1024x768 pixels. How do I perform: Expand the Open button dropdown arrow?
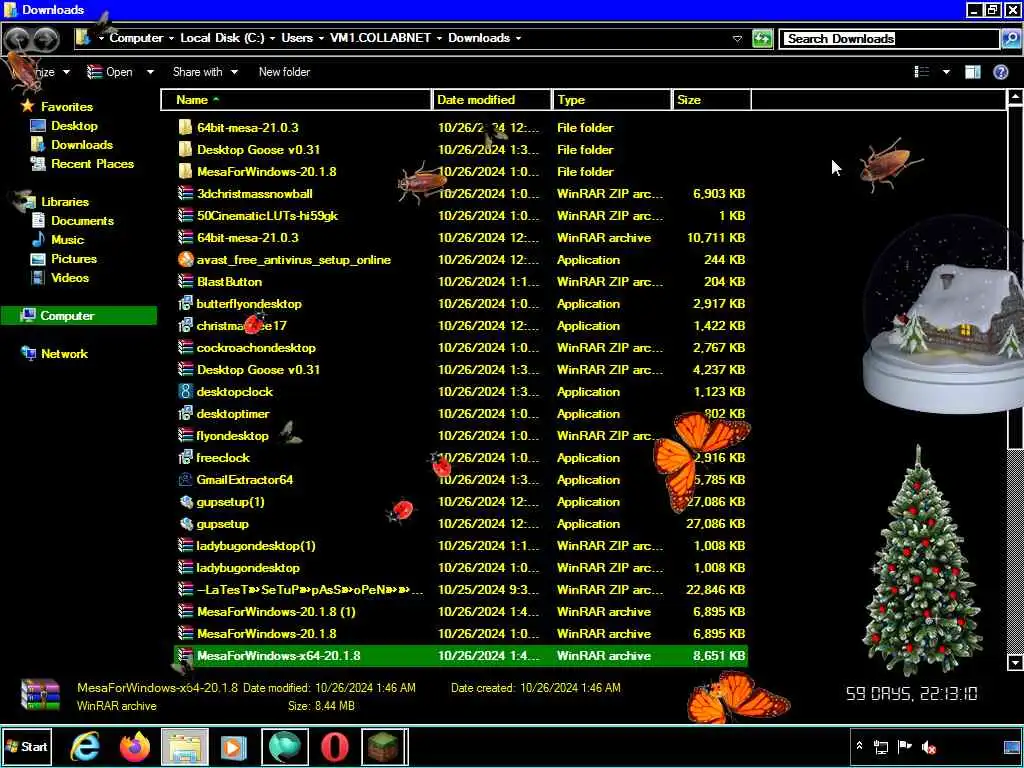coord(150,72)
